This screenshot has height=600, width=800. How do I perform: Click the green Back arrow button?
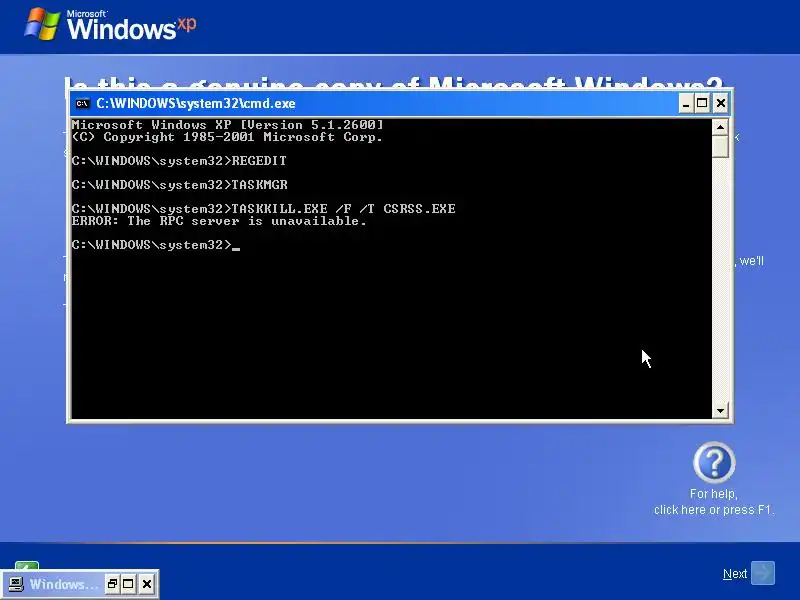pos(27,565)
